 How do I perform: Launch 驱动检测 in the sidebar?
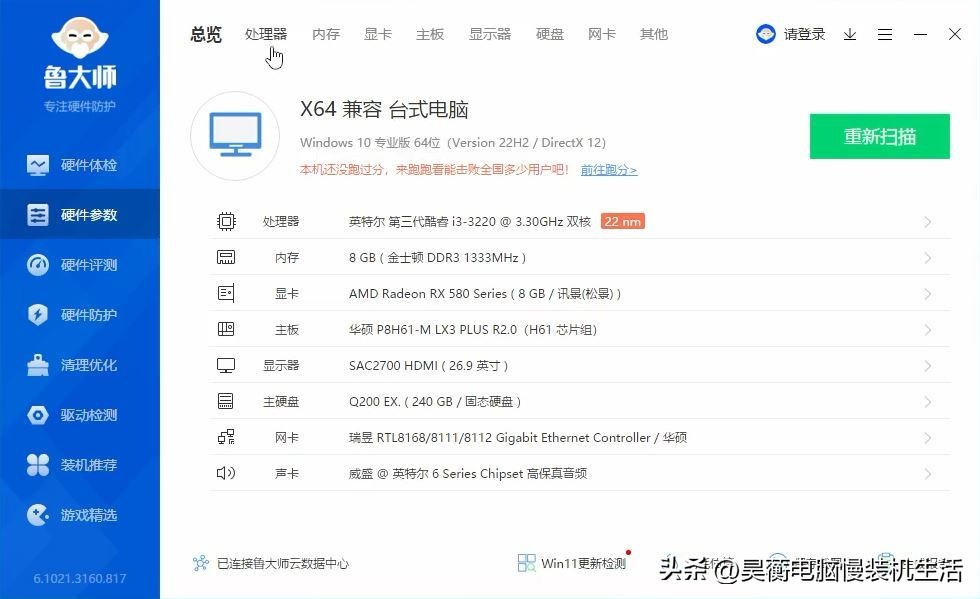click(80, 414)
